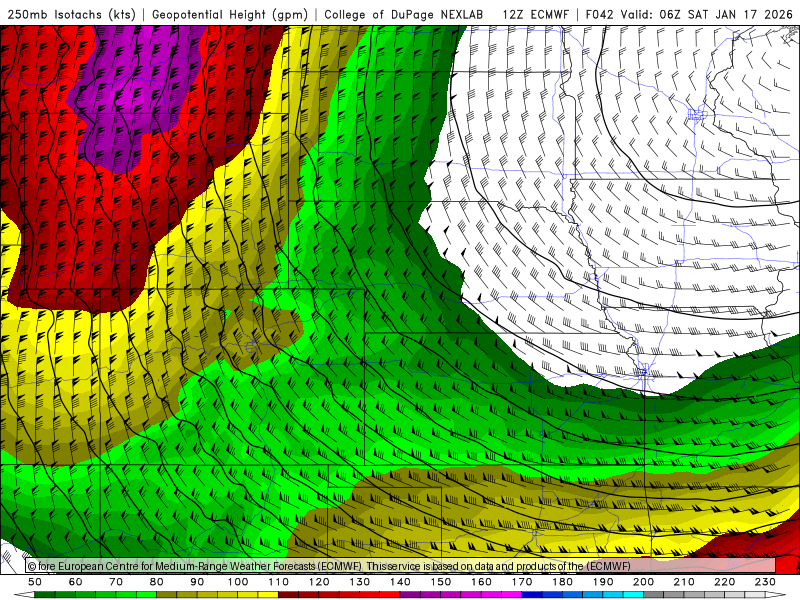This screenshot has width=800, height=600.
Task: Click the "100" color bar label
Action: click(x=238, y=582)
